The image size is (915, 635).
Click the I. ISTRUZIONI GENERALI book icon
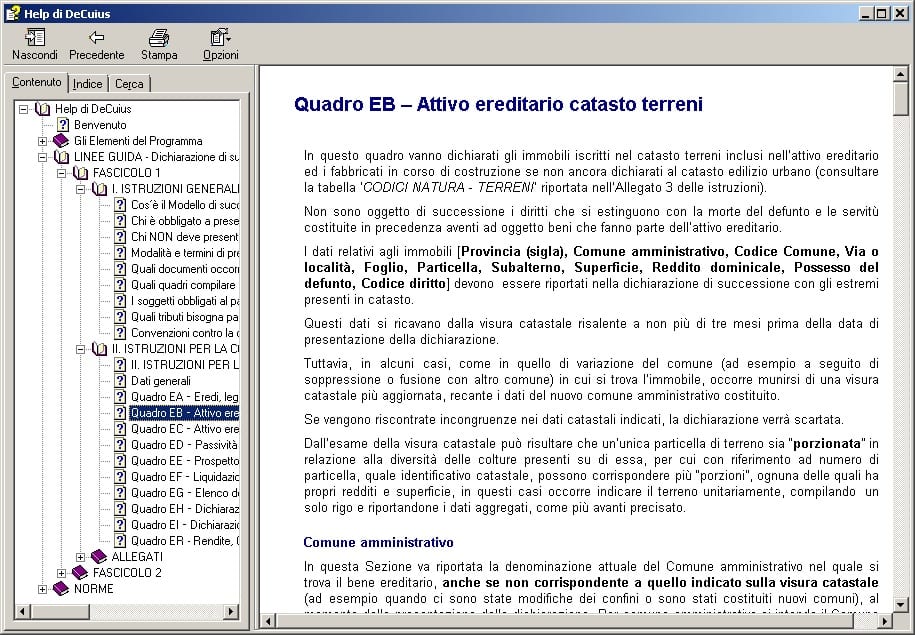coord(99,189)
